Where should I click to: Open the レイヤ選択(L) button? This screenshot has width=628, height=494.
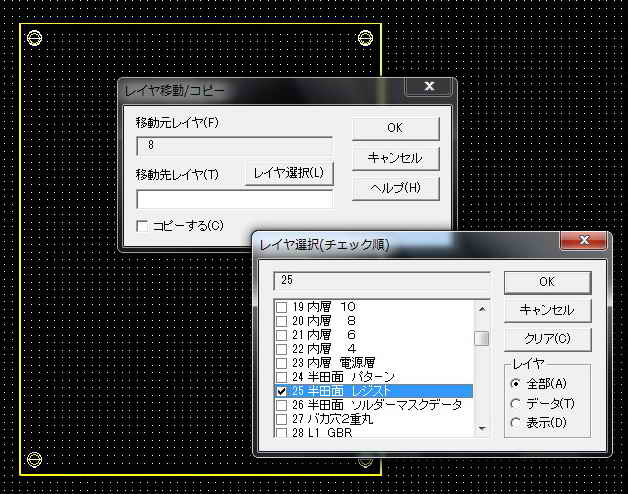coord(289,173)
